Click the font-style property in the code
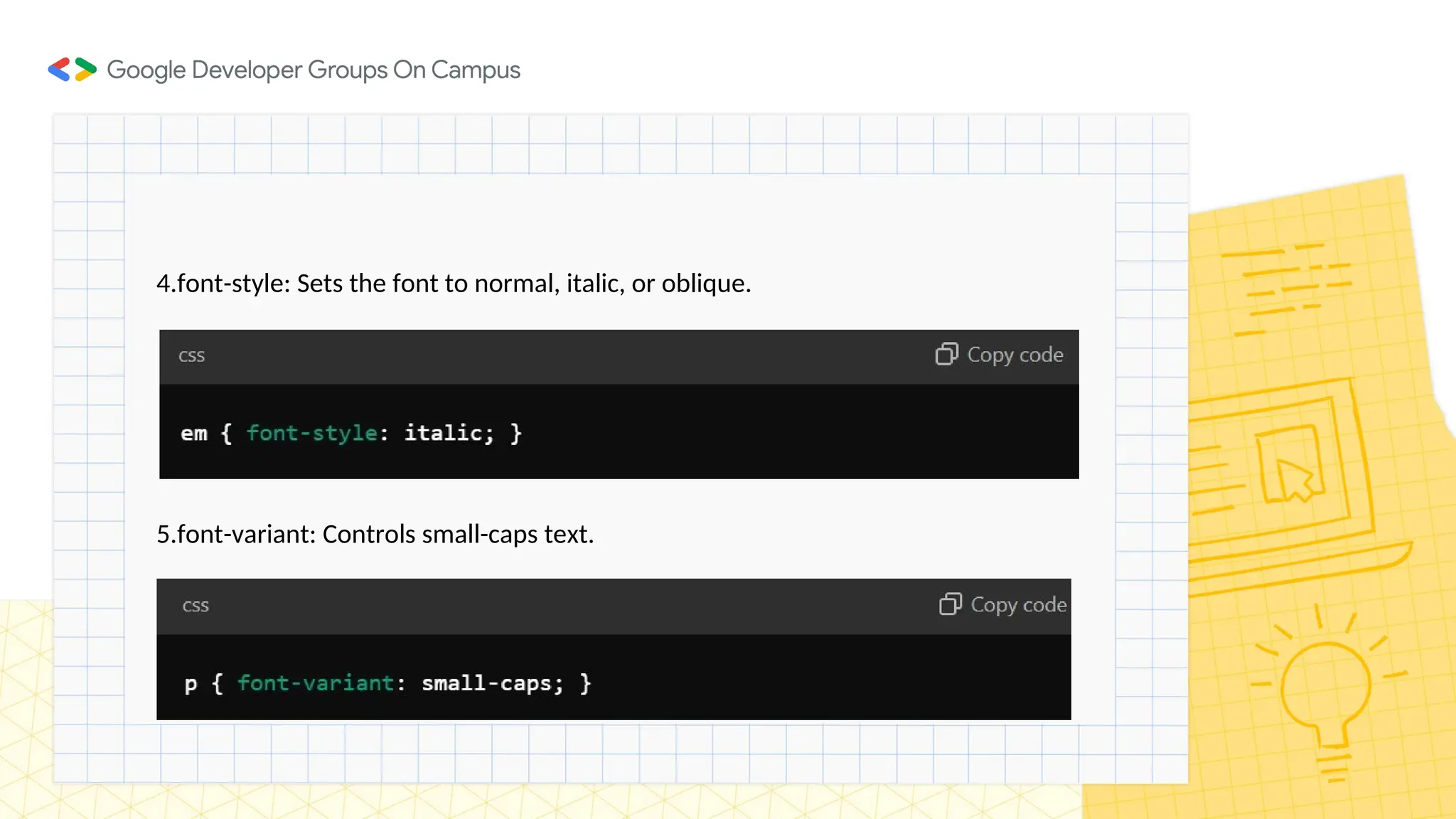The image size is (1456, 819). pyautogui.click(x=311, y=433)
